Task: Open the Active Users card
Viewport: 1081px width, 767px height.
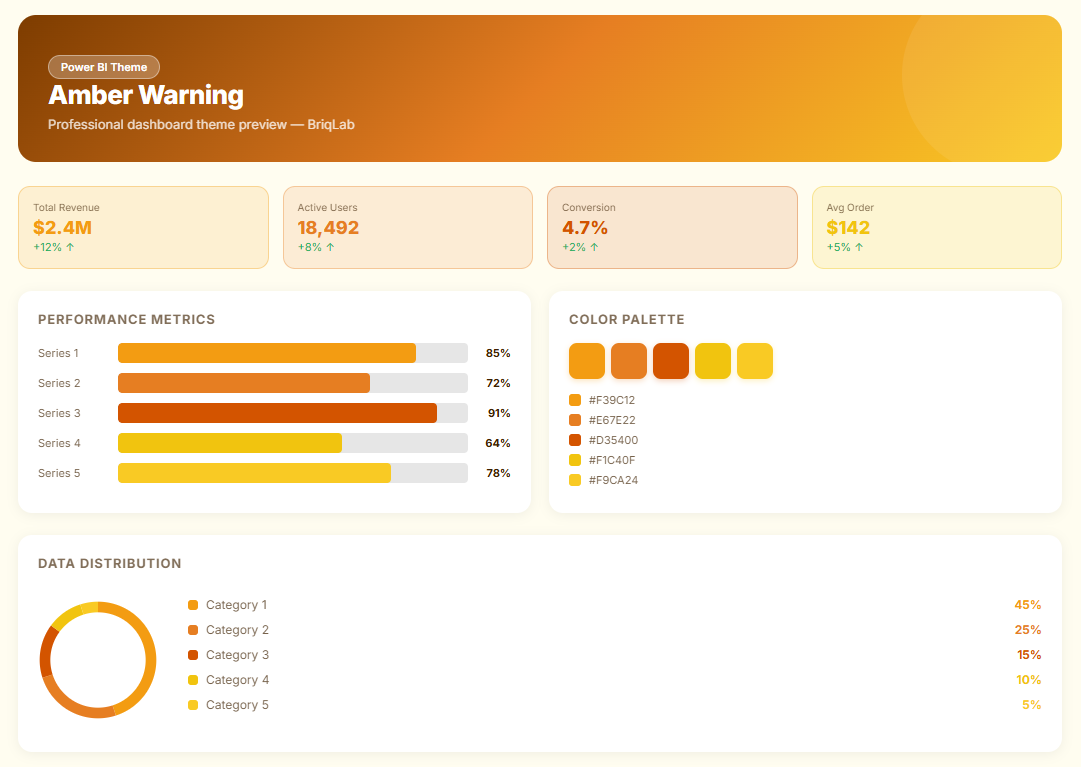Action: (x=407, y=227)
